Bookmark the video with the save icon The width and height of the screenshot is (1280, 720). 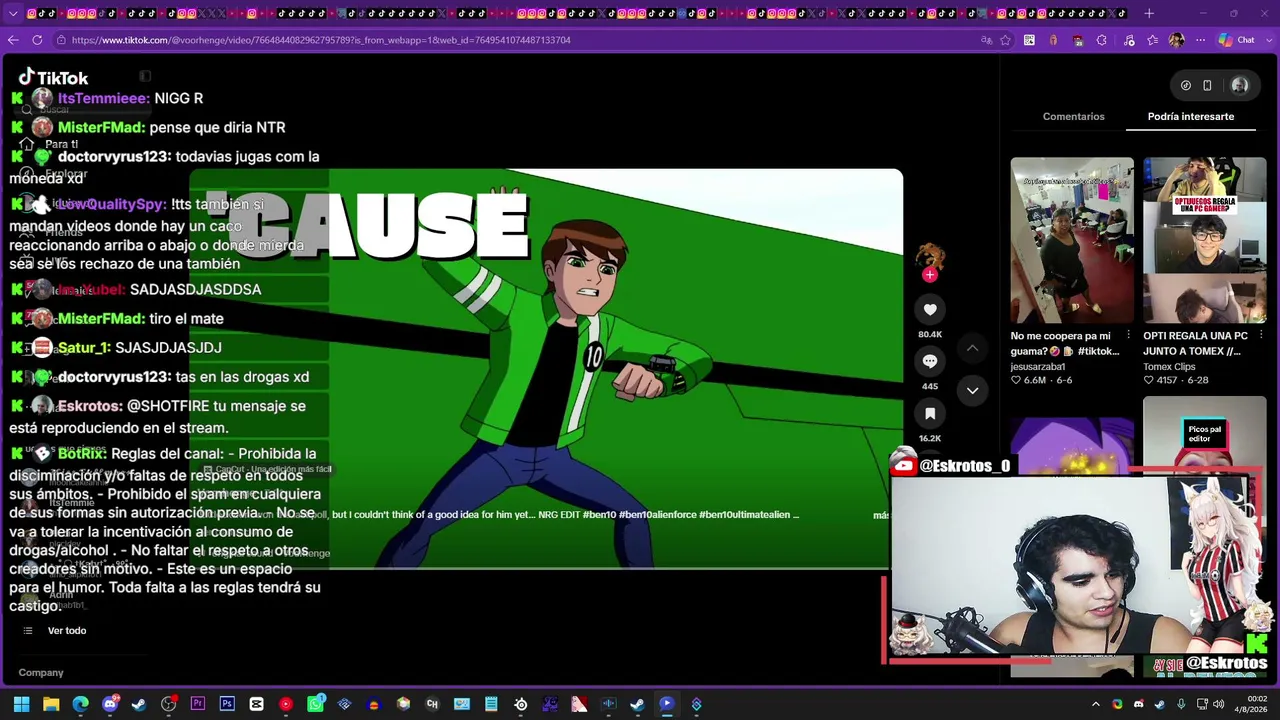pos(930,413)
